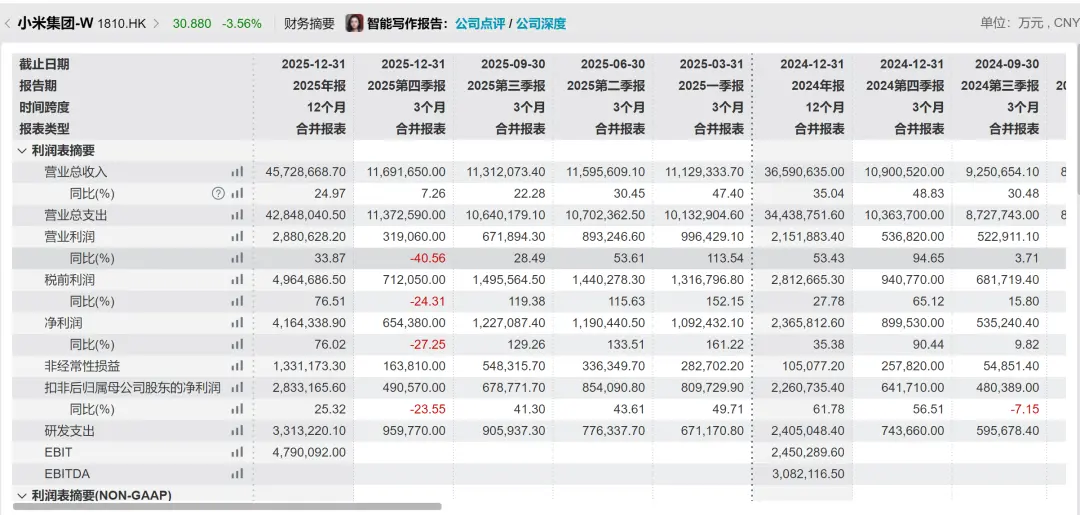The image size is (1080, 515).
Task: Open the chart icon for 非经常性损益
Action: pos(237,366)
